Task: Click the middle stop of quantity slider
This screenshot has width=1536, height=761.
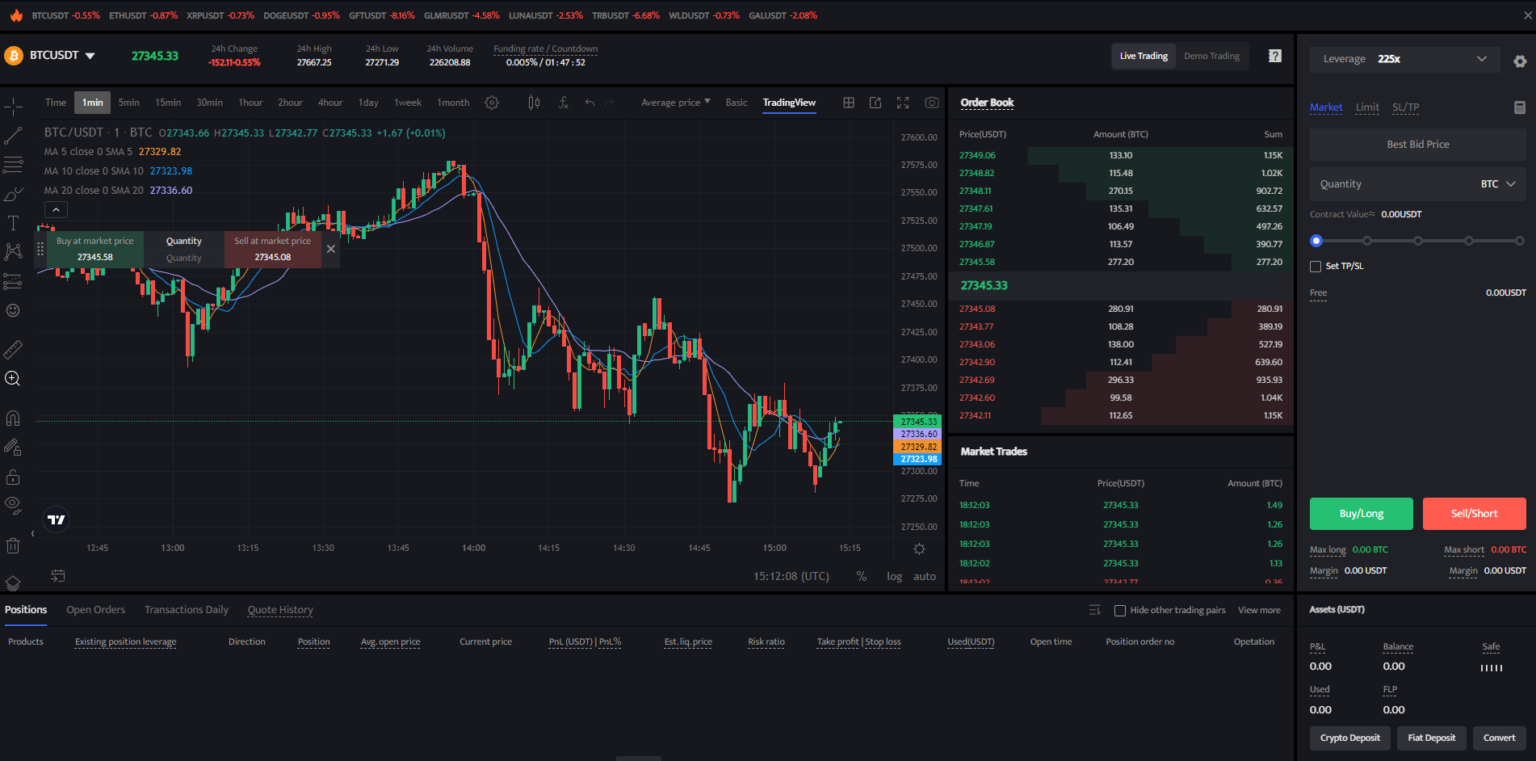Action: [1418, 241]
